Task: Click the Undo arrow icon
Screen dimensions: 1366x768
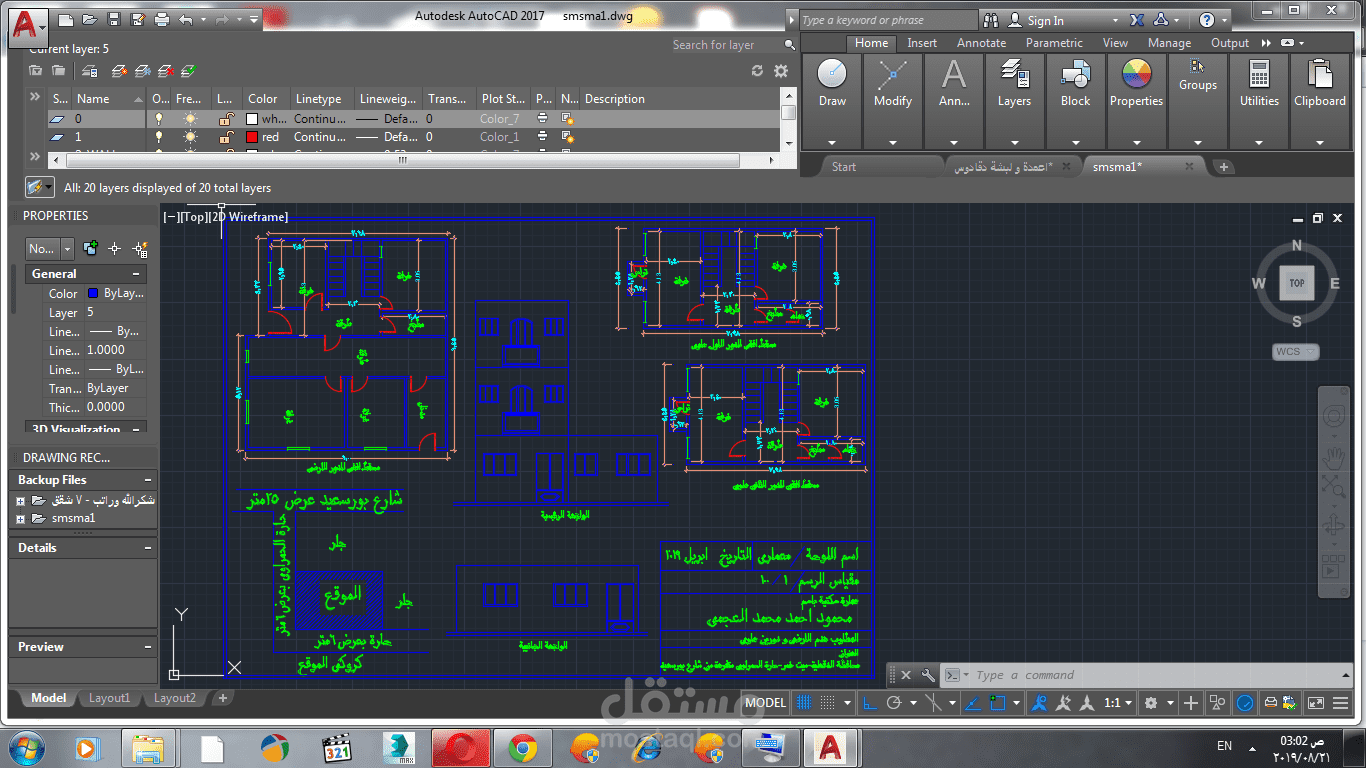Action: [x=186, y=19]
